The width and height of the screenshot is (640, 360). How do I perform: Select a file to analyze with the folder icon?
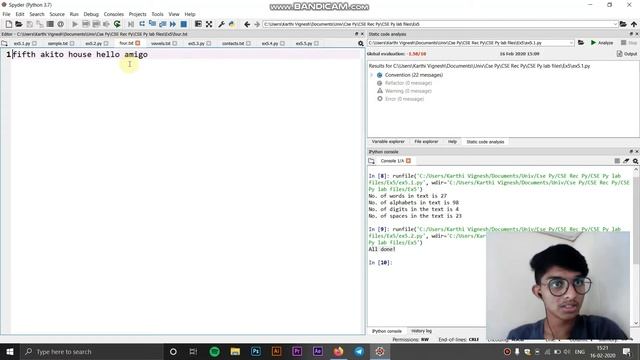point(581,42)
